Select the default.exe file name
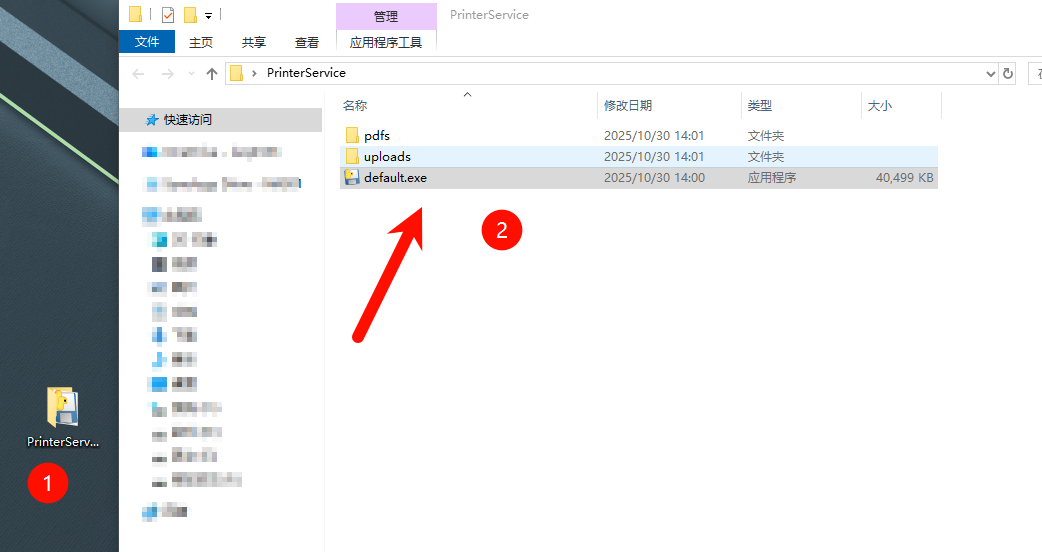Viewport: 1042px width, 552px height. [x=395, y=178]
